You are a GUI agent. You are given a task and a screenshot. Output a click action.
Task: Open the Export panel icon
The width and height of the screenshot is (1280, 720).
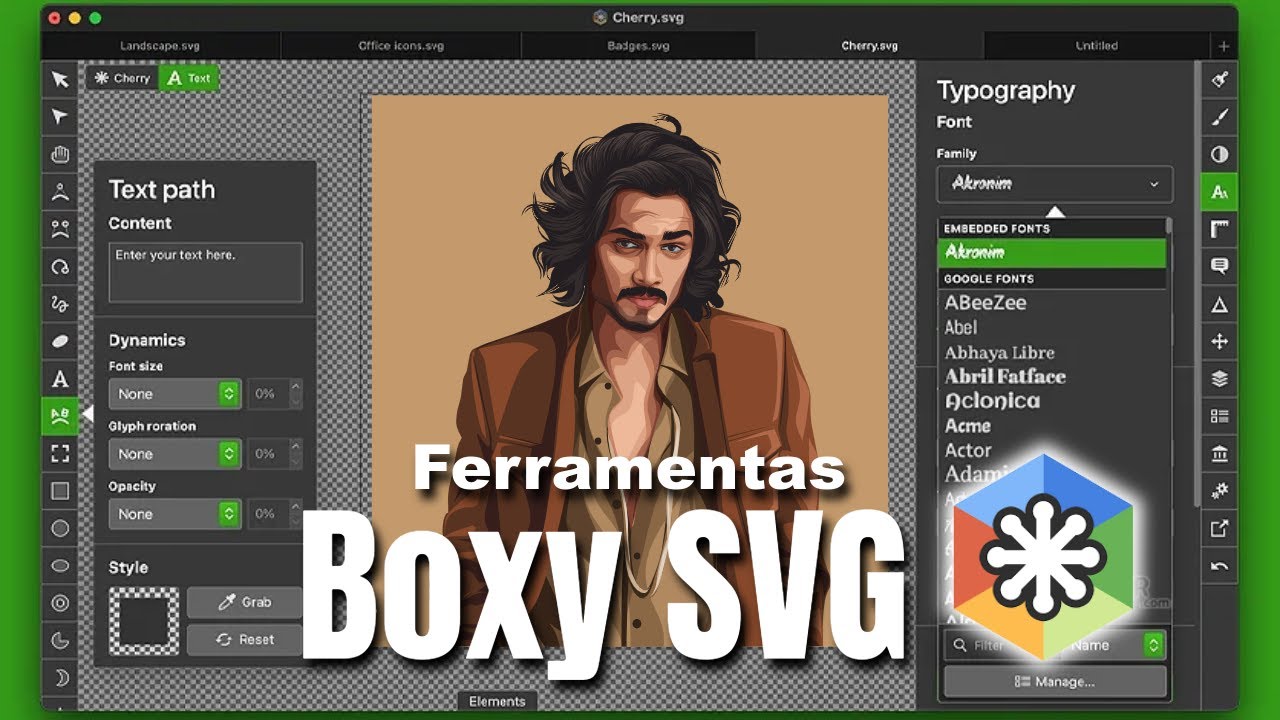pos(1219,528)
